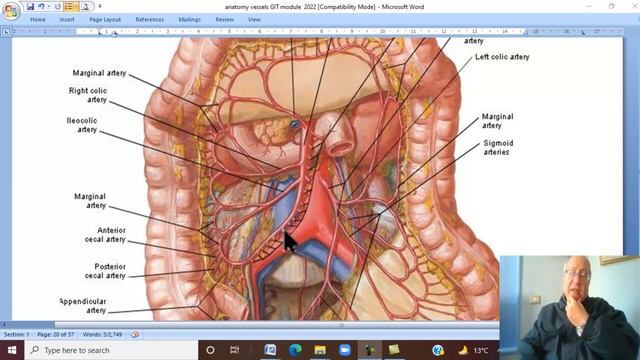Open Zoom app from taskbar
640x360 pixels.
(345, 350)
